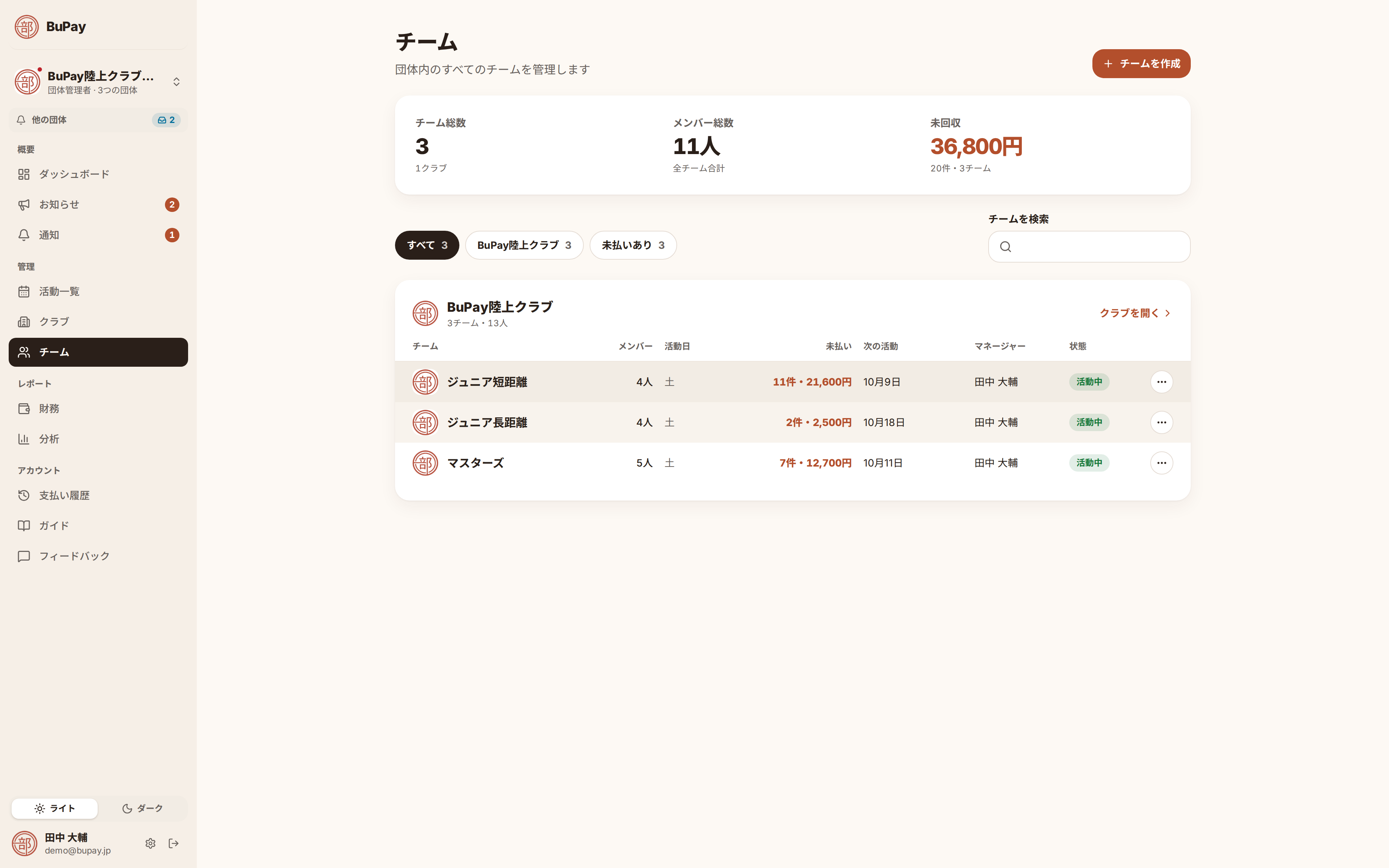Open the 他の団体 inbox badge

pyautogui.click(x=166, y=120)
